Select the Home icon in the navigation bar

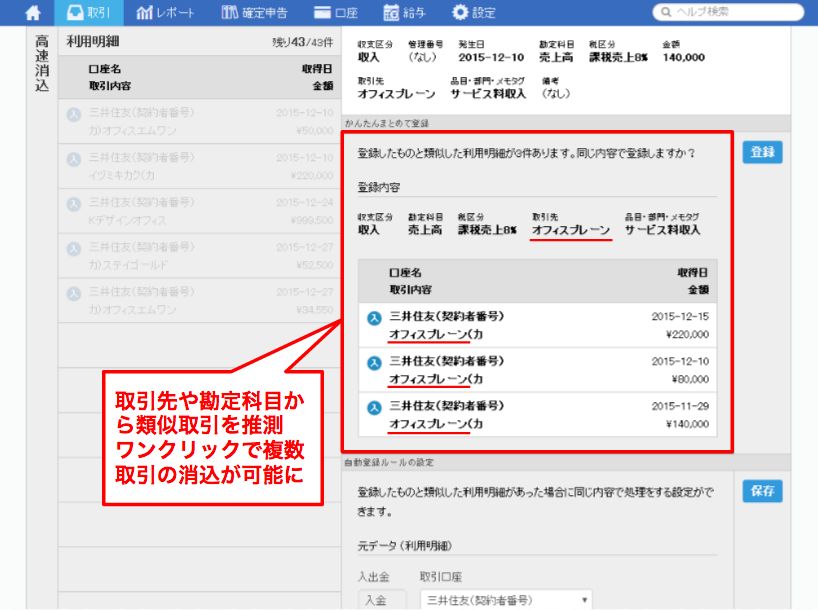pos(32,12)
